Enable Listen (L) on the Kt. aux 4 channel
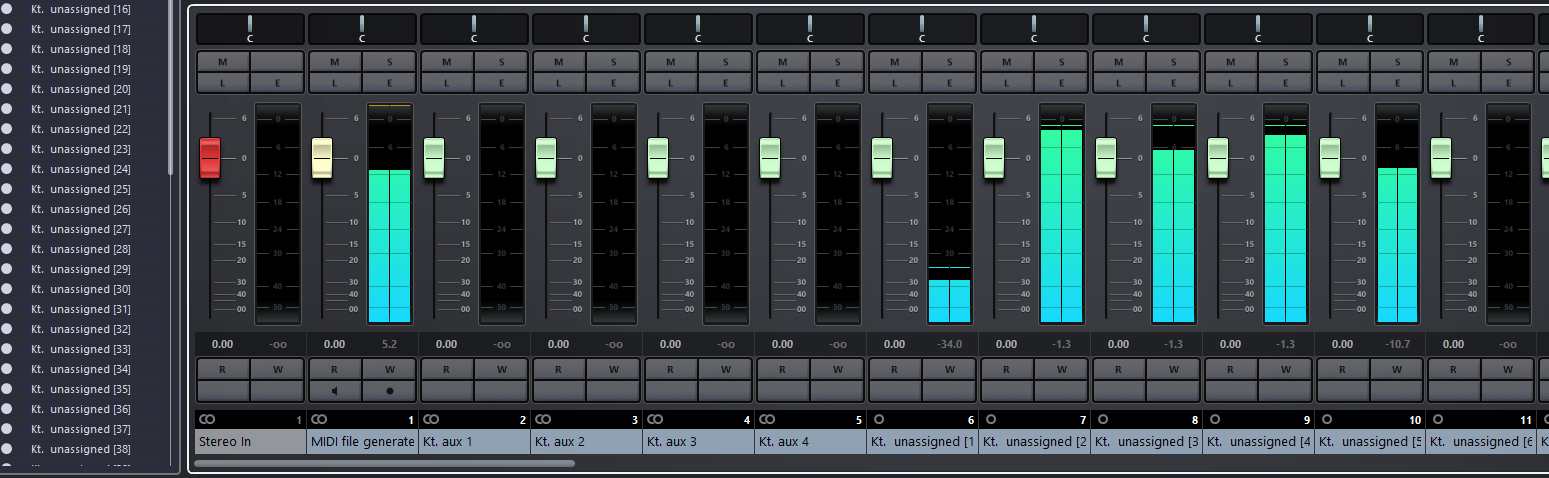This screenshot has height=478, width=1549. coord(782,82)
